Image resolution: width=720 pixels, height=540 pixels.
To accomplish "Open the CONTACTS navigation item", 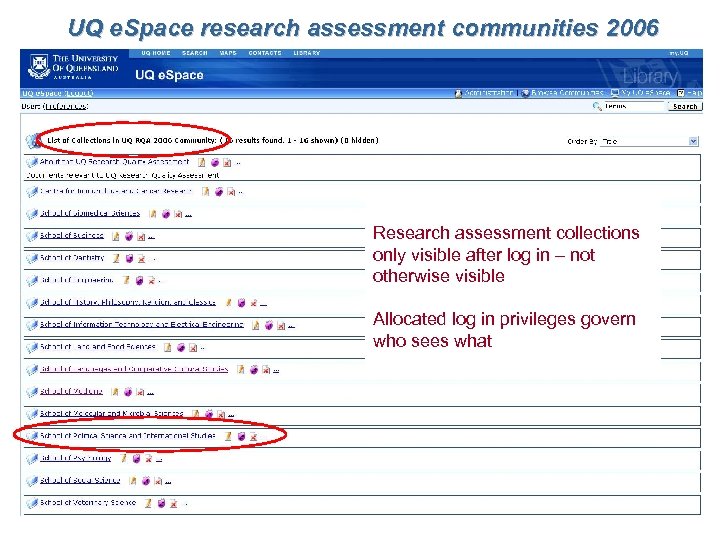I will pyautogui.click(x=264, y=53).
